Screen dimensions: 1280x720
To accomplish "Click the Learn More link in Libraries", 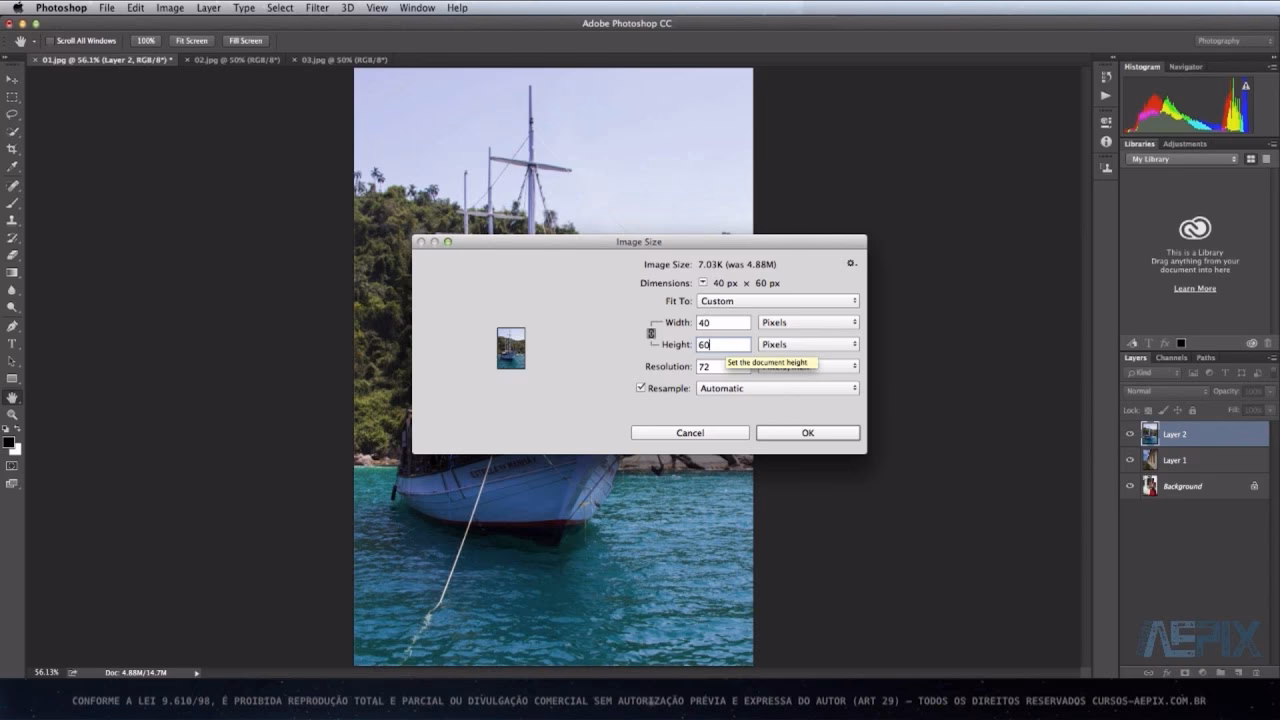I will pos(1195,289).
